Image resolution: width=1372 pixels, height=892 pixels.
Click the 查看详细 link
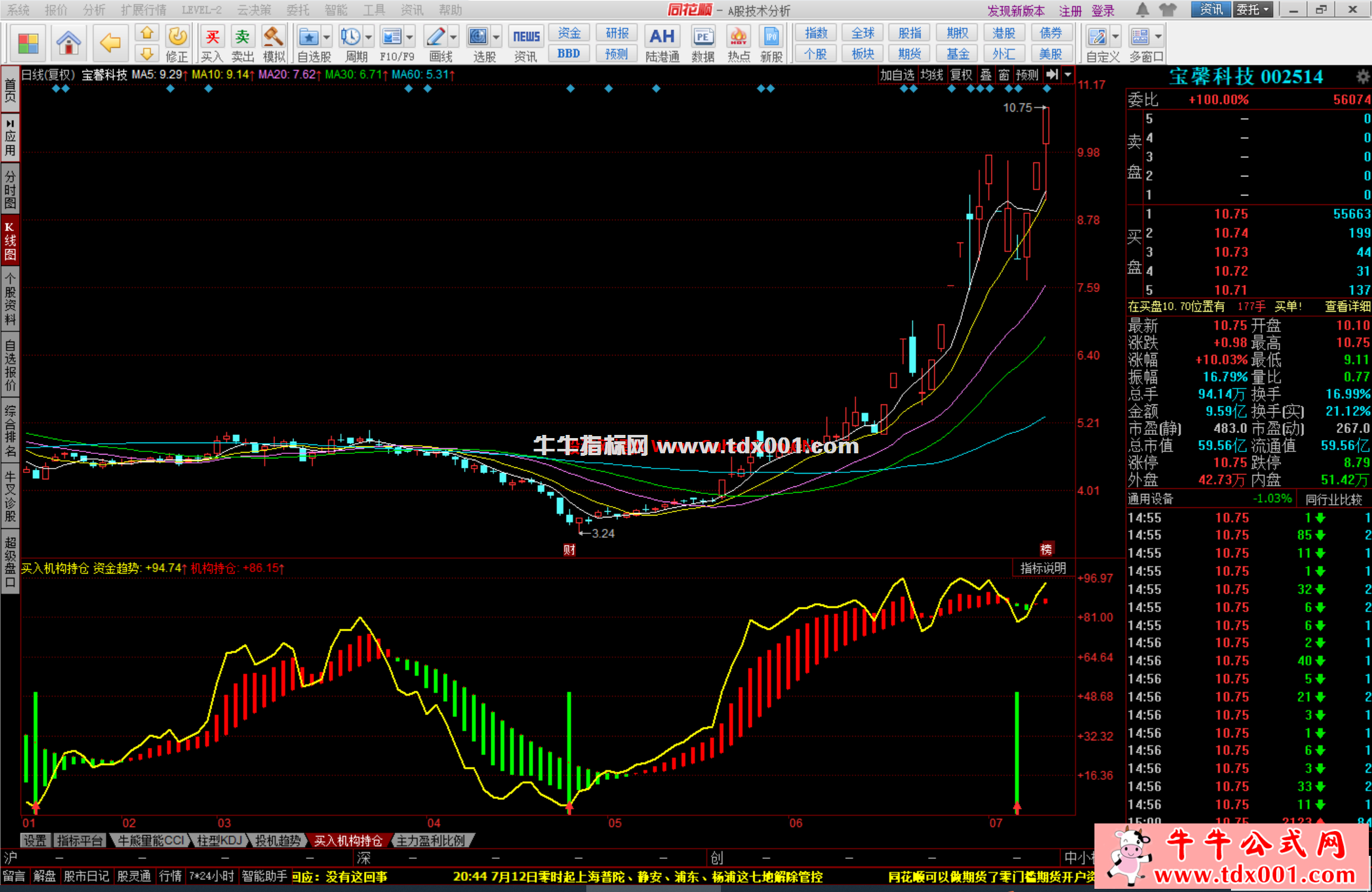pyautogui.click(x=1347, y=307)
